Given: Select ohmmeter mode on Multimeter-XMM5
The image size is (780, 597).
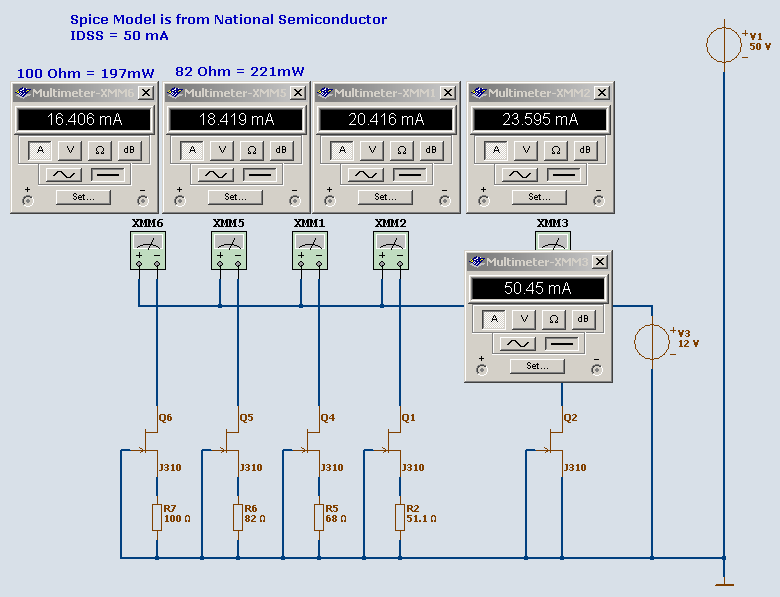Looking at the screenshot, I should (x=252, y=150).
